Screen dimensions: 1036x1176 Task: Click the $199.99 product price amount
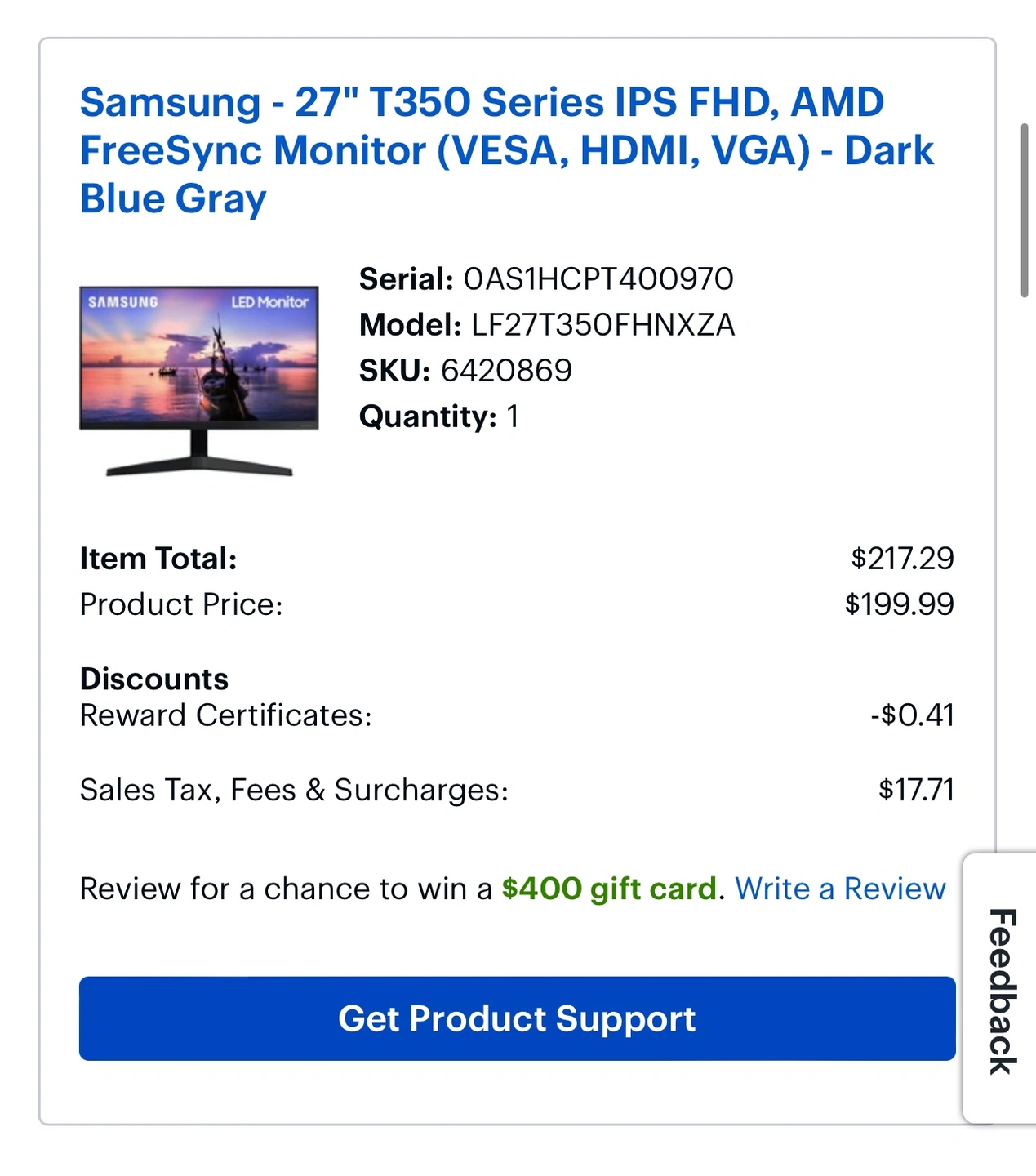point(899,604)
